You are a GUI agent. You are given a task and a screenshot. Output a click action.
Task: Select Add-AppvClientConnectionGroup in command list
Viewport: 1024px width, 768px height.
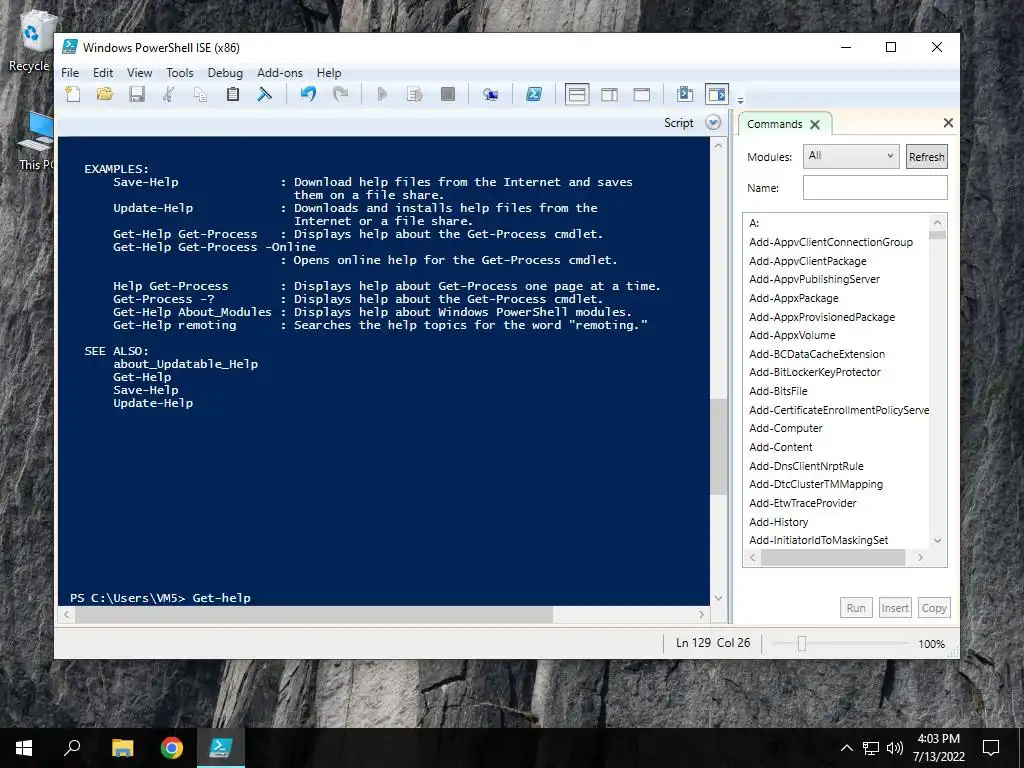[x=831, y=242]
